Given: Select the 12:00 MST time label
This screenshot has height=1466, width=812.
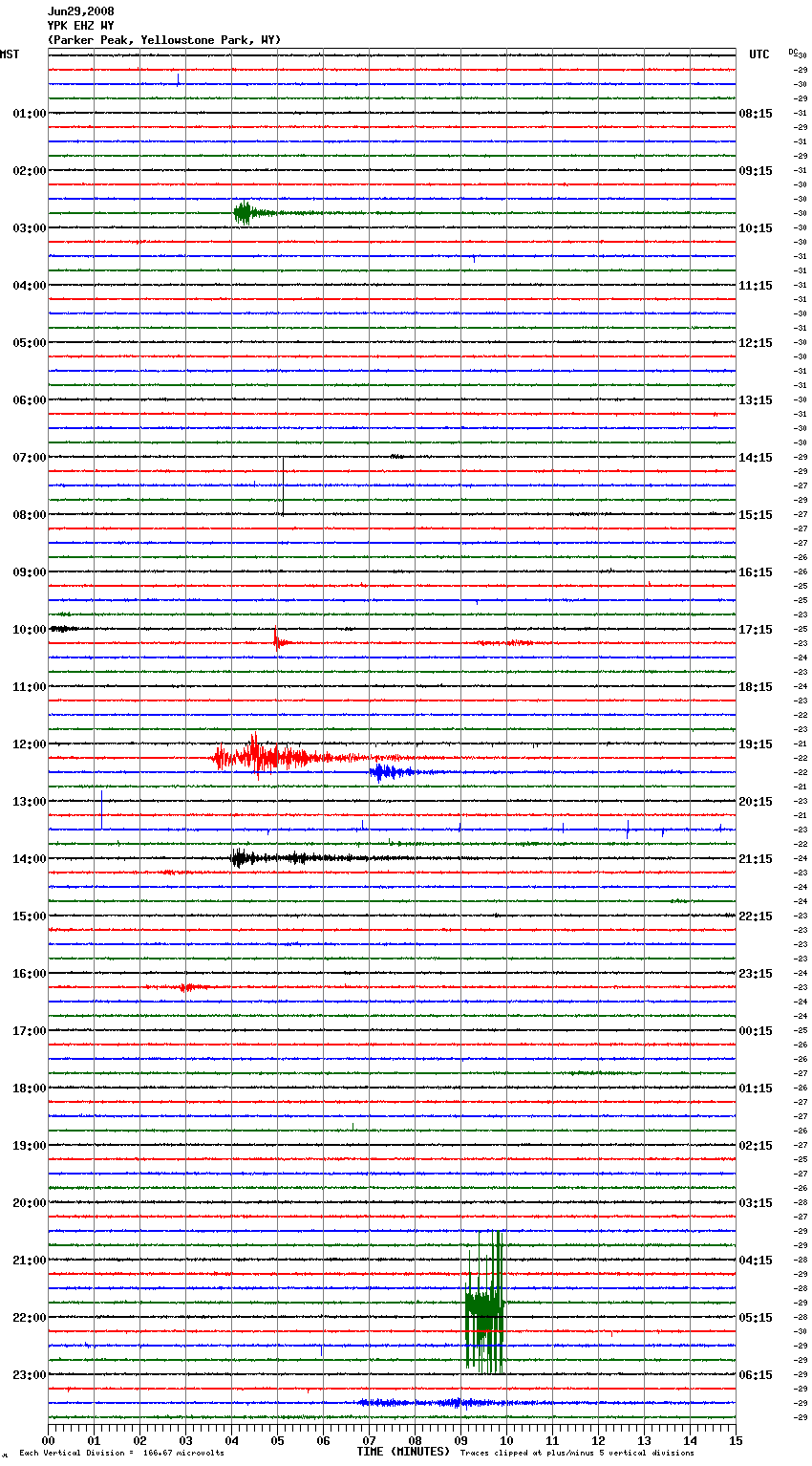Looking at the screenshot, I should click(29, 744).
